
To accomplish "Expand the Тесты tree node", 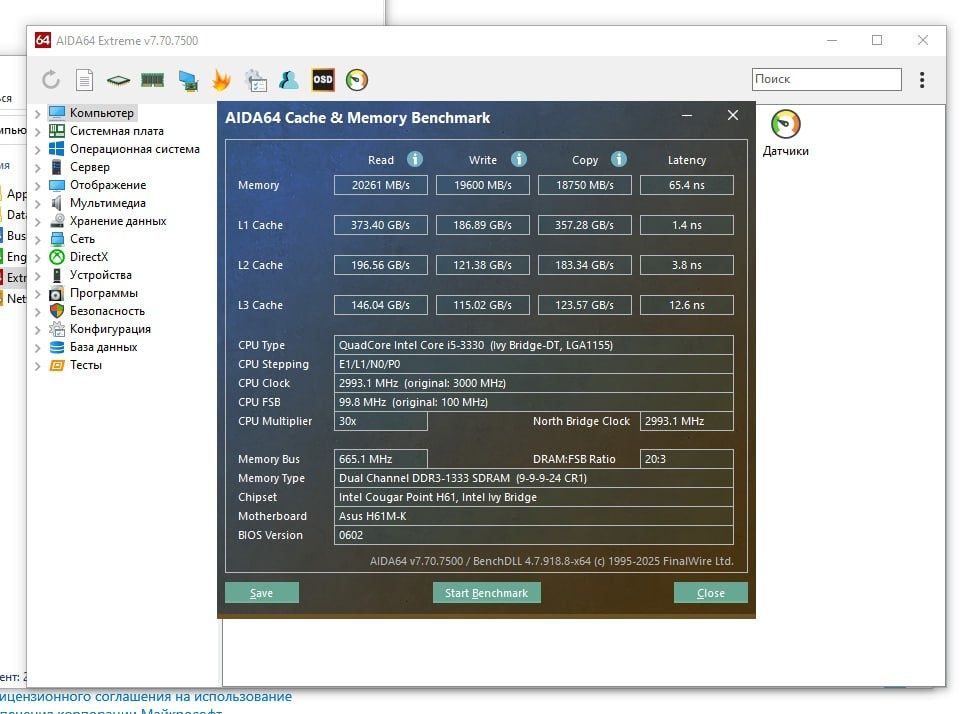I will [38, 366].
